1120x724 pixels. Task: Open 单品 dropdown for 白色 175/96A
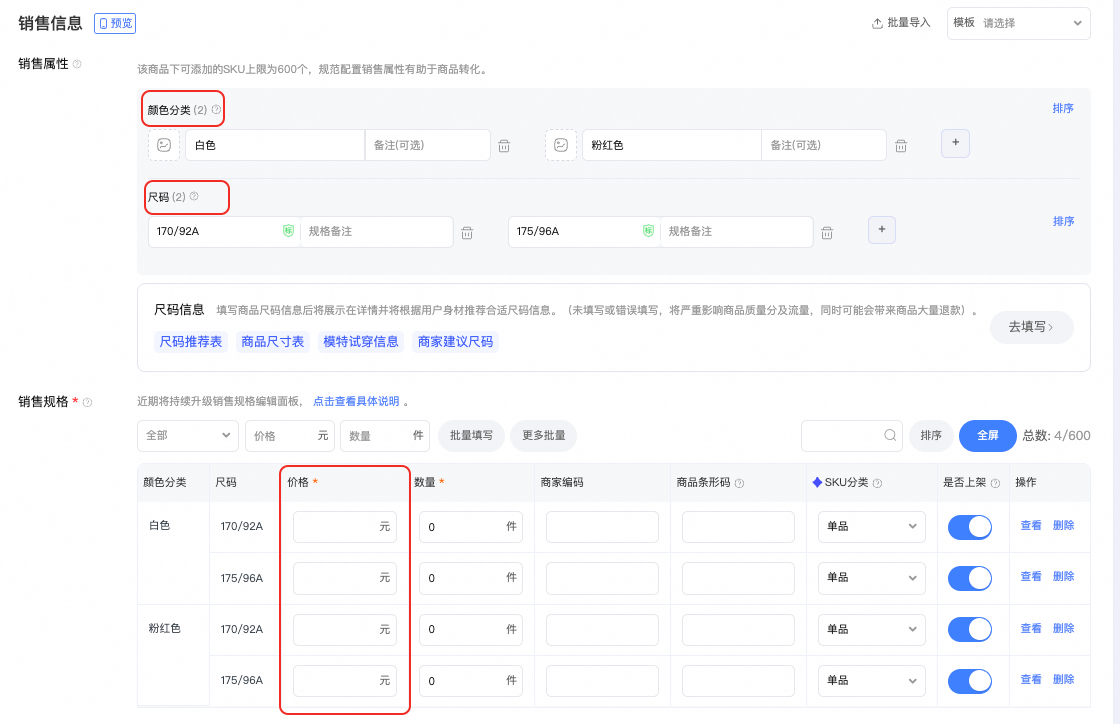tap(871, 578)
